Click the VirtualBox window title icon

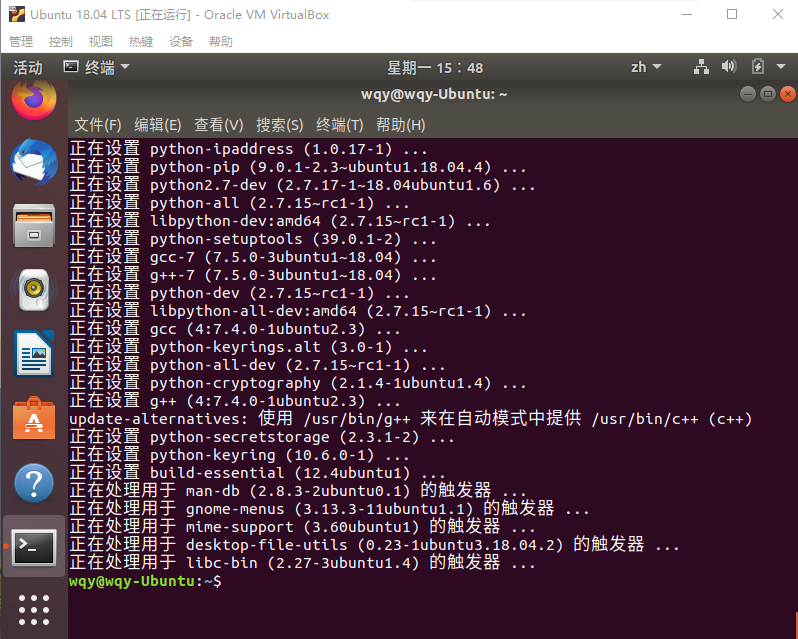pos(17,14)
